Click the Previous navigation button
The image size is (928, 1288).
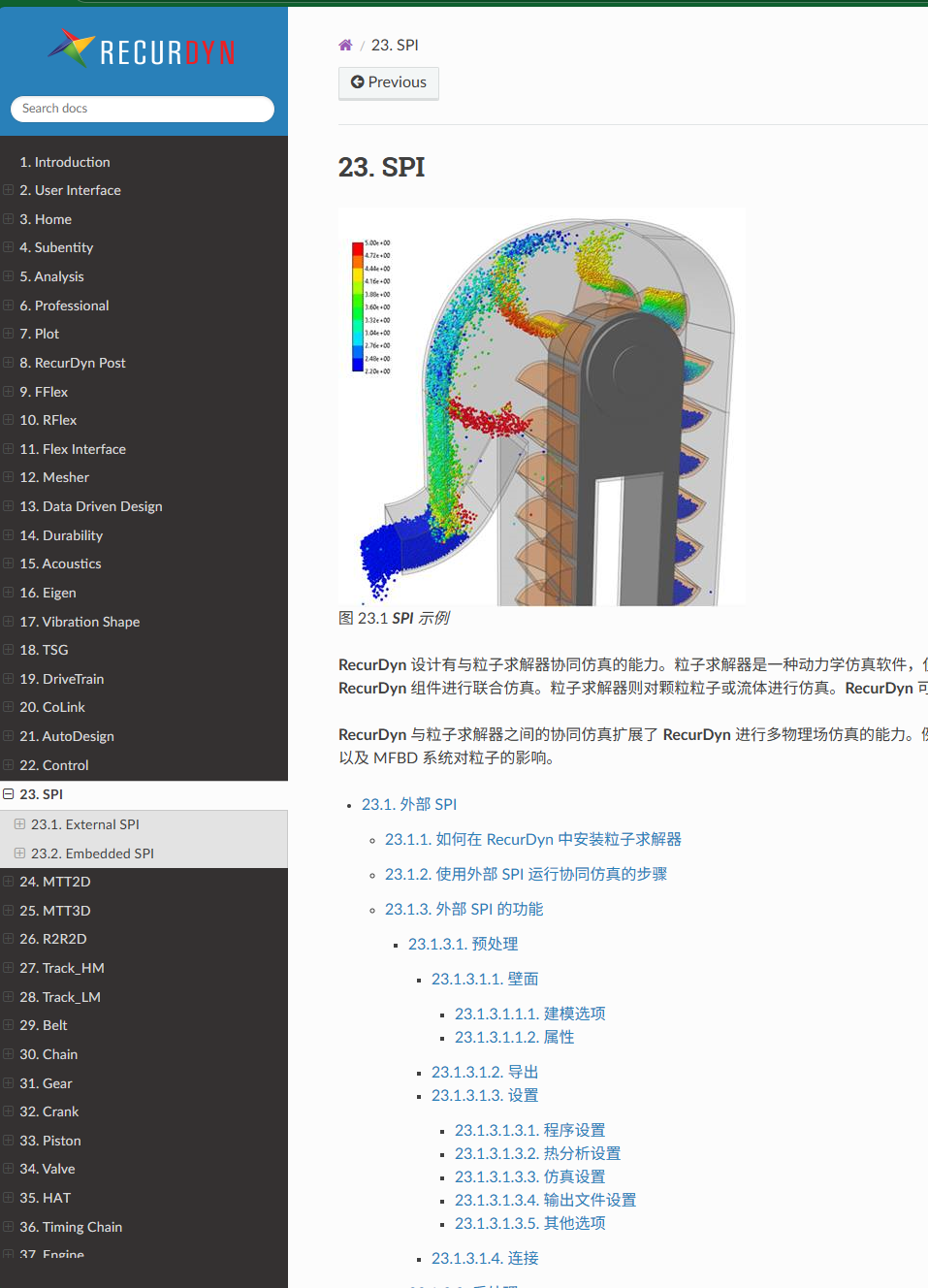pyautogui.click(x=388, y=82)
